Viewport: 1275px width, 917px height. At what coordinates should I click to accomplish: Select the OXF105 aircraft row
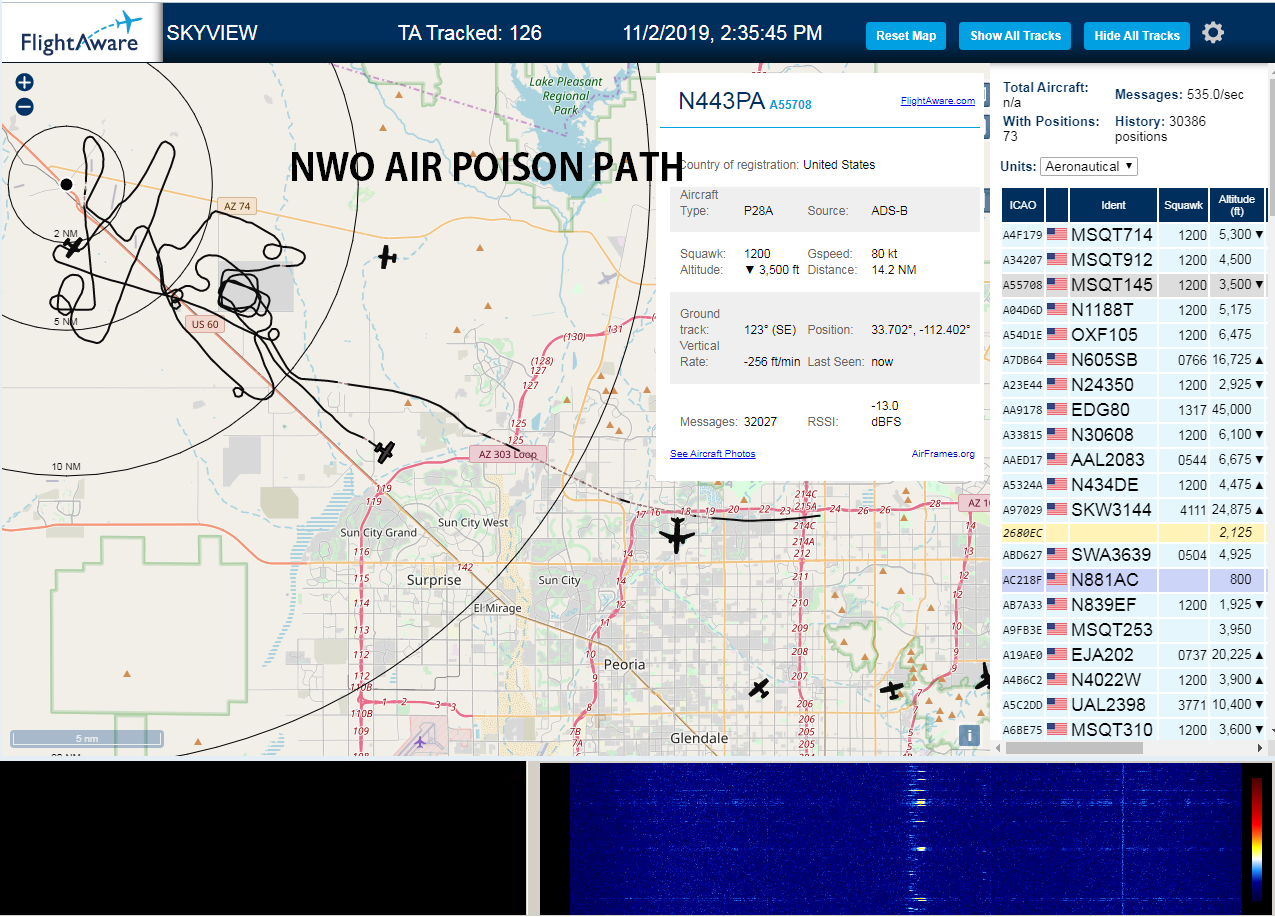[x=1134, y=335]
